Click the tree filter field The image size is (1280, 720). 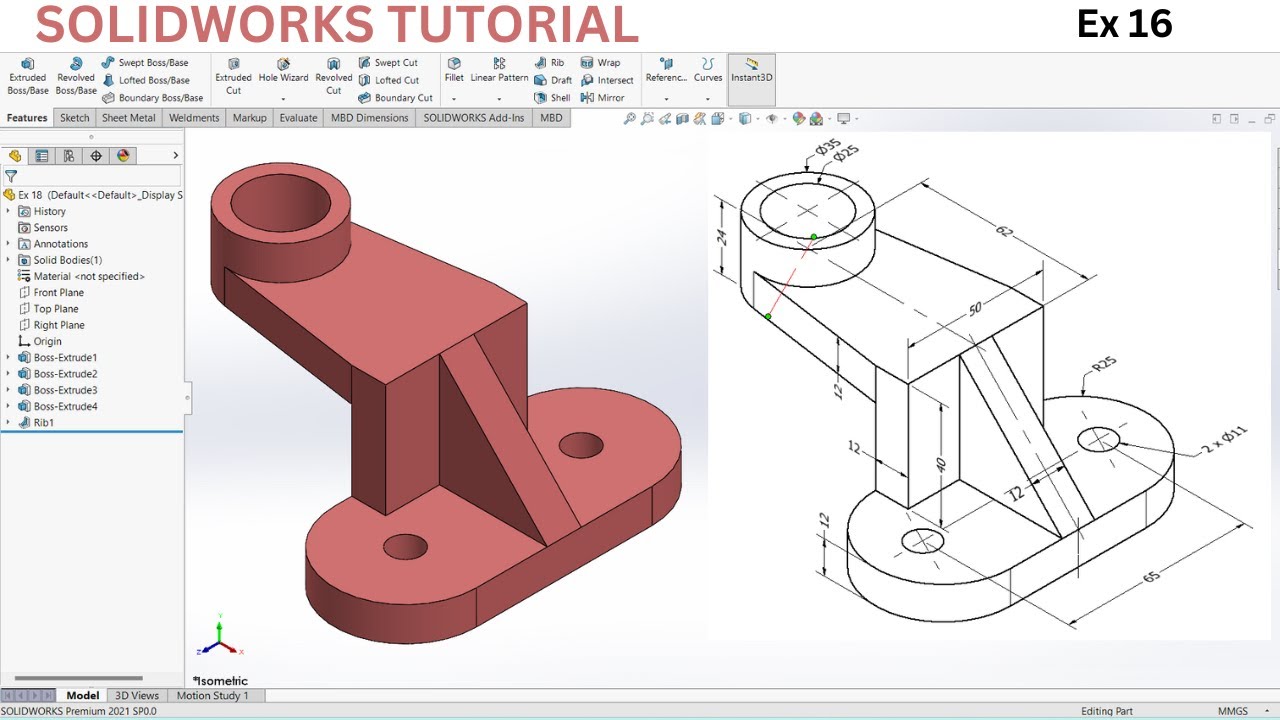click(92, 176)
